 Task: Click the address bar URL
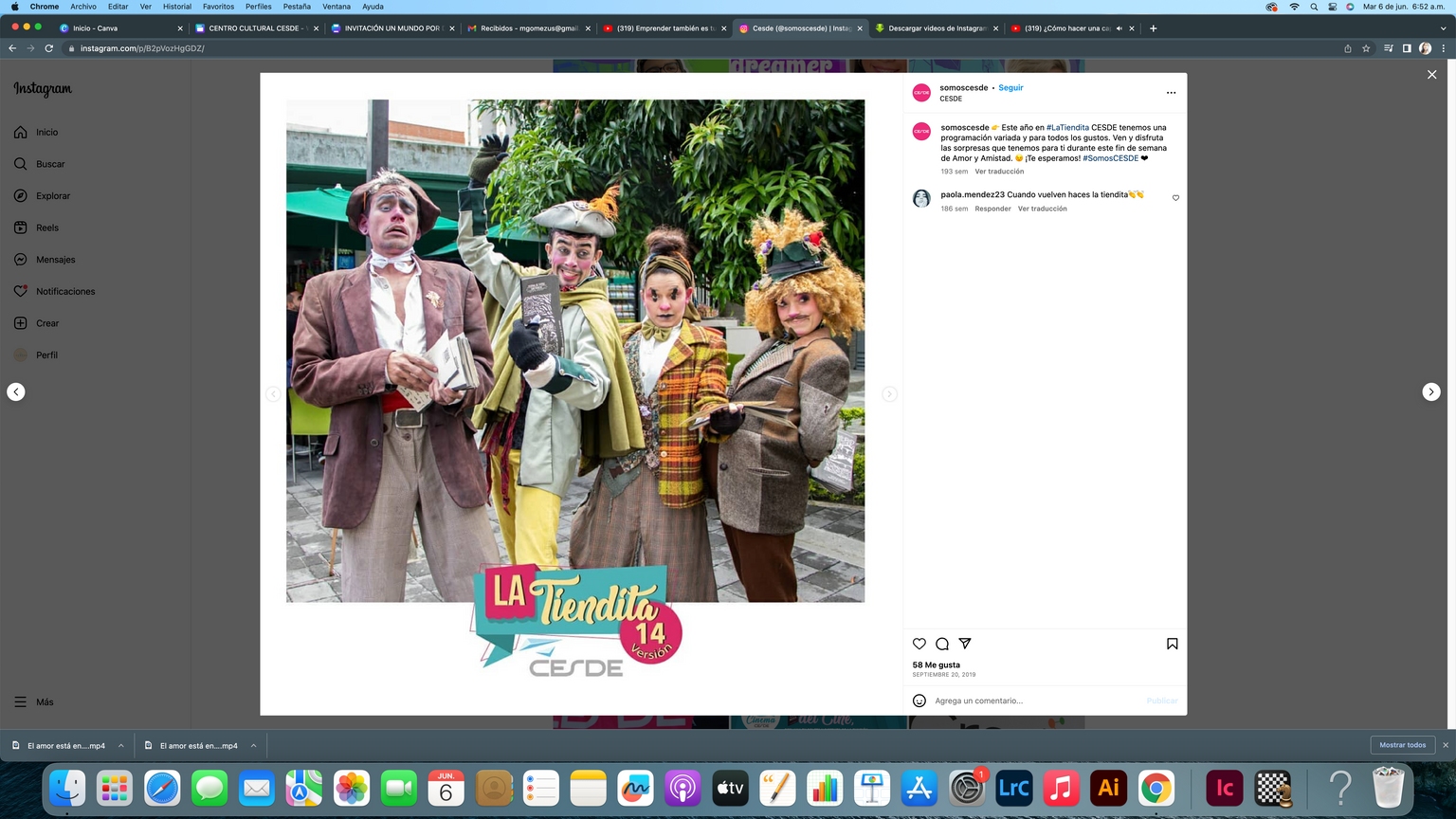point(142,48)
